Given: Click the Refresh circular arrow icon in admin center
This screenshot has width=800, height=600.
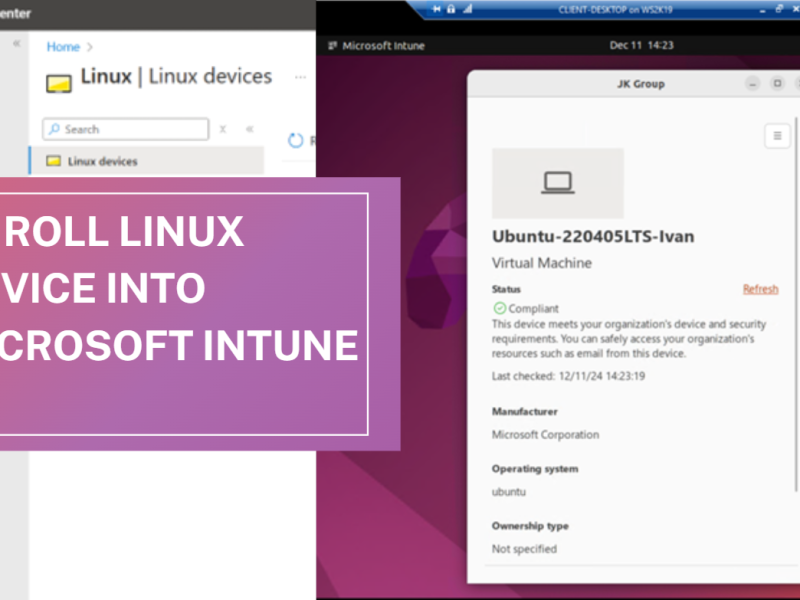Looking at the screenshot, I should click(x=297, y=141).
